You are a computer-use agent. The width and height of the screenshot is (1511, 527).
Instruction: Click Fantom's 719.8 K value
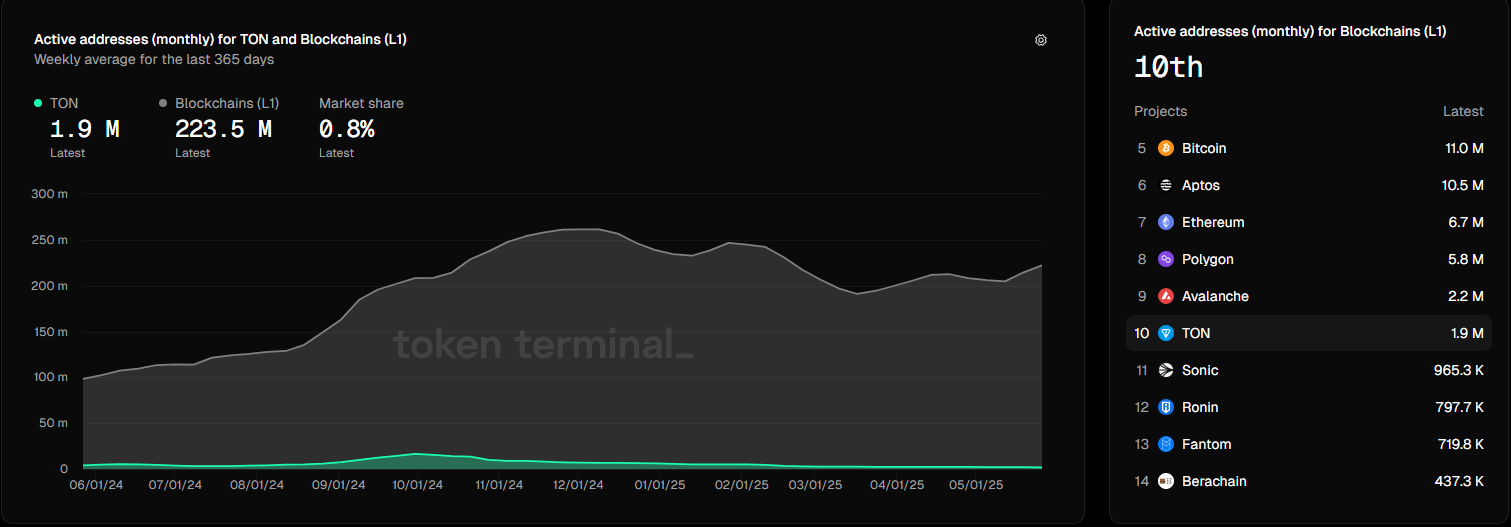point(1459,444)
